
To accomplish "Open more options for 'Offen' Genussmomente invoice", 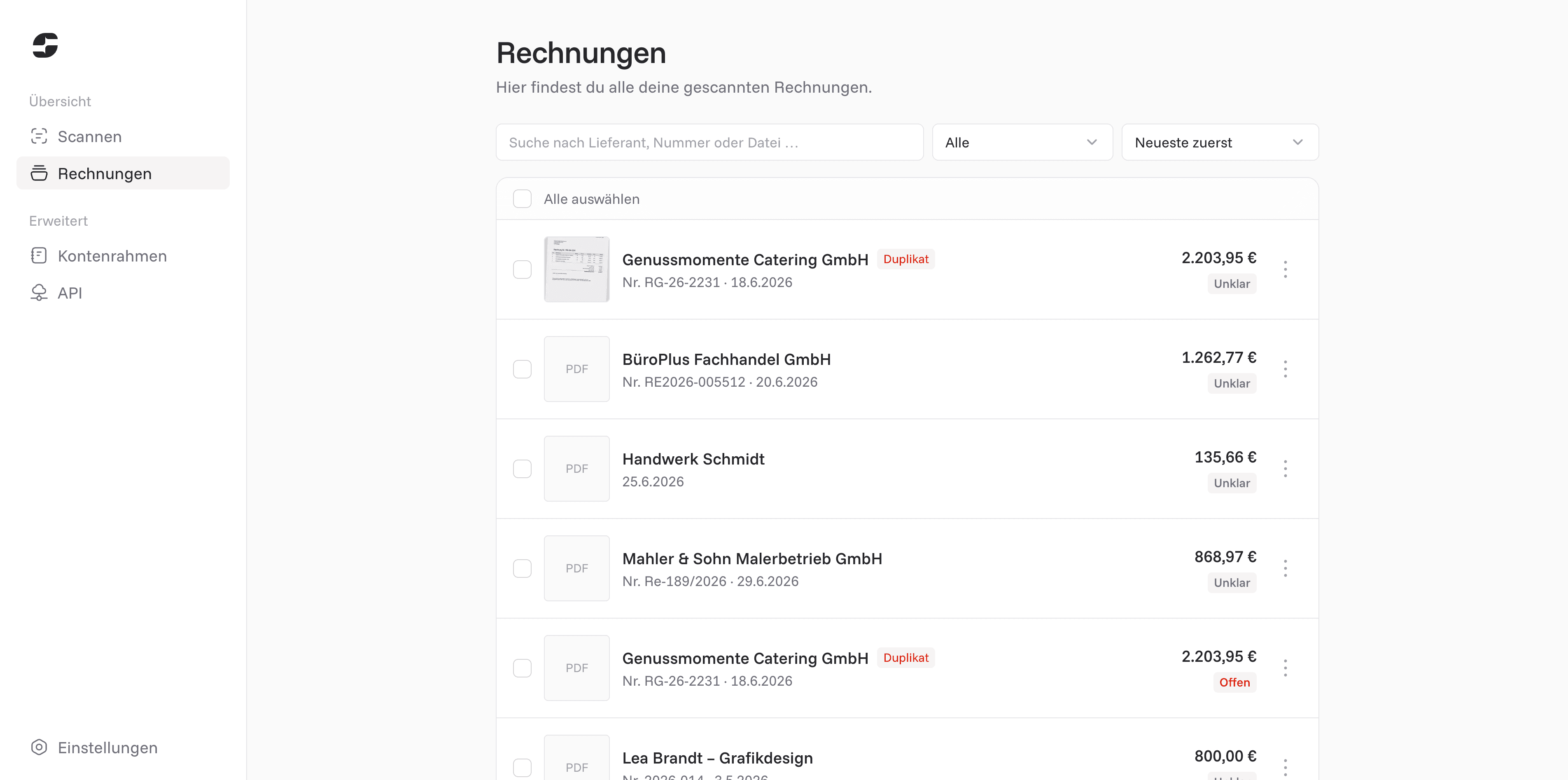I will click(x=1286, y=668).
